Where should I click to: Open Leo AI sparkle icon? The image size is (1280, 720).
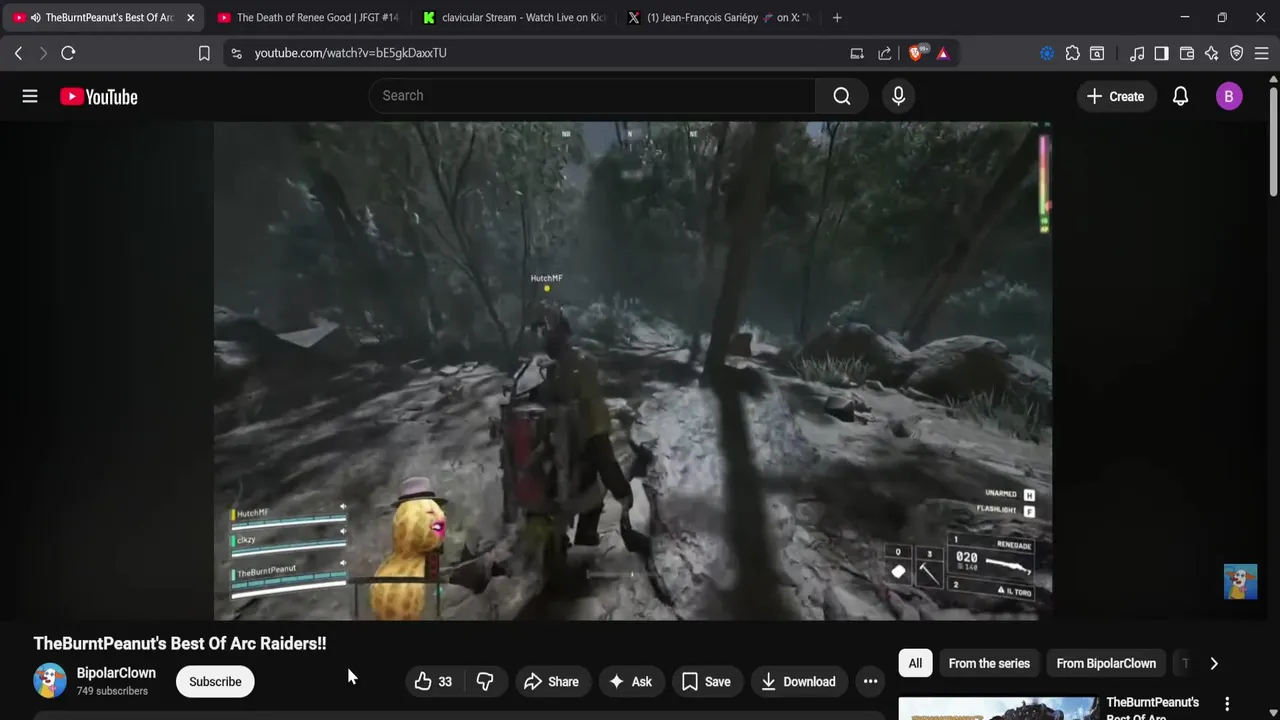[x=1212, y=53]
